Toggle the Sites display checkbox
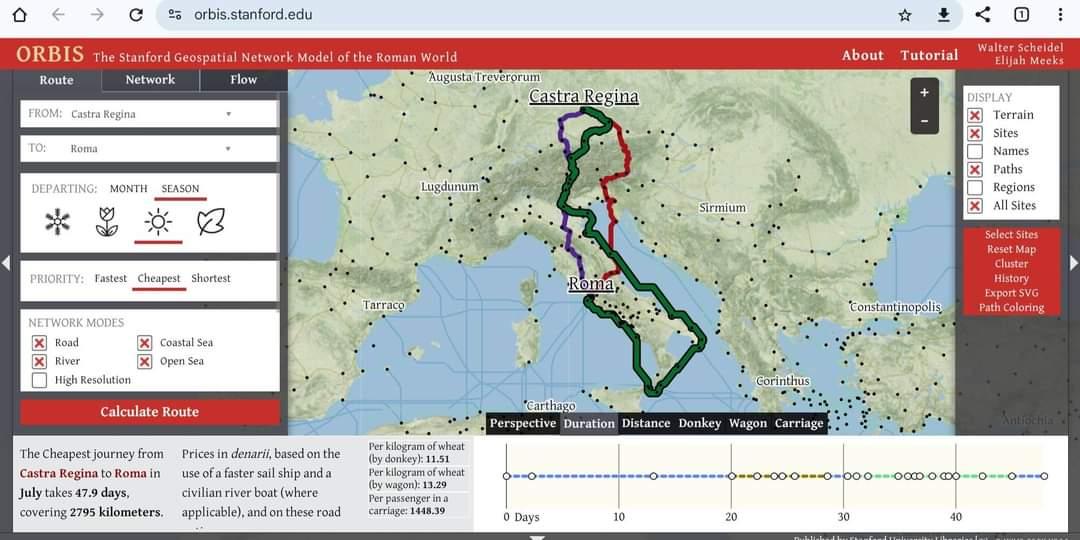Screen dimensions: 1080x540 (x=975, y=134)
